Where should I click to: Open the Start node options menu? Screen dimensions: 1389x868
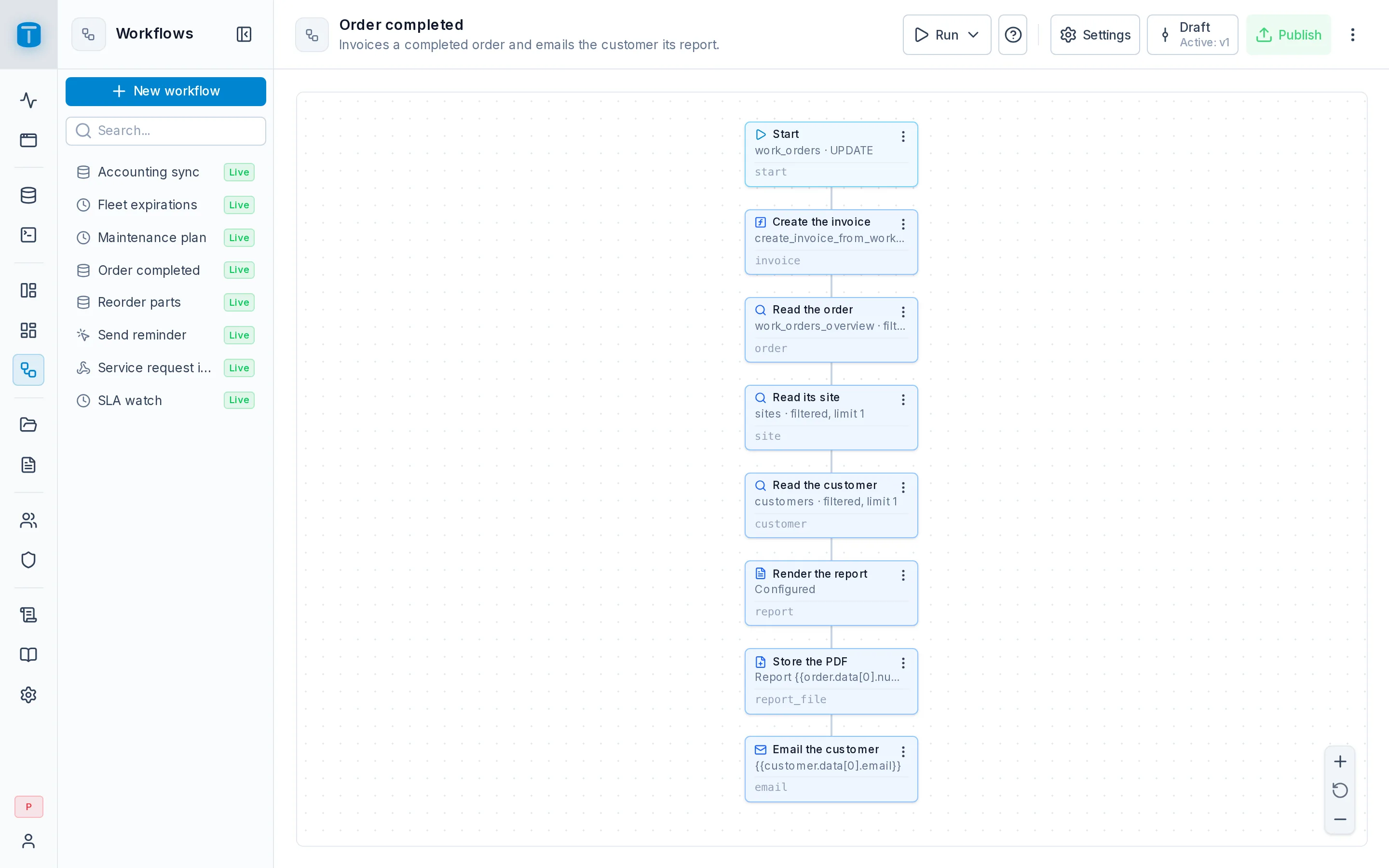(x=903, y=136)
